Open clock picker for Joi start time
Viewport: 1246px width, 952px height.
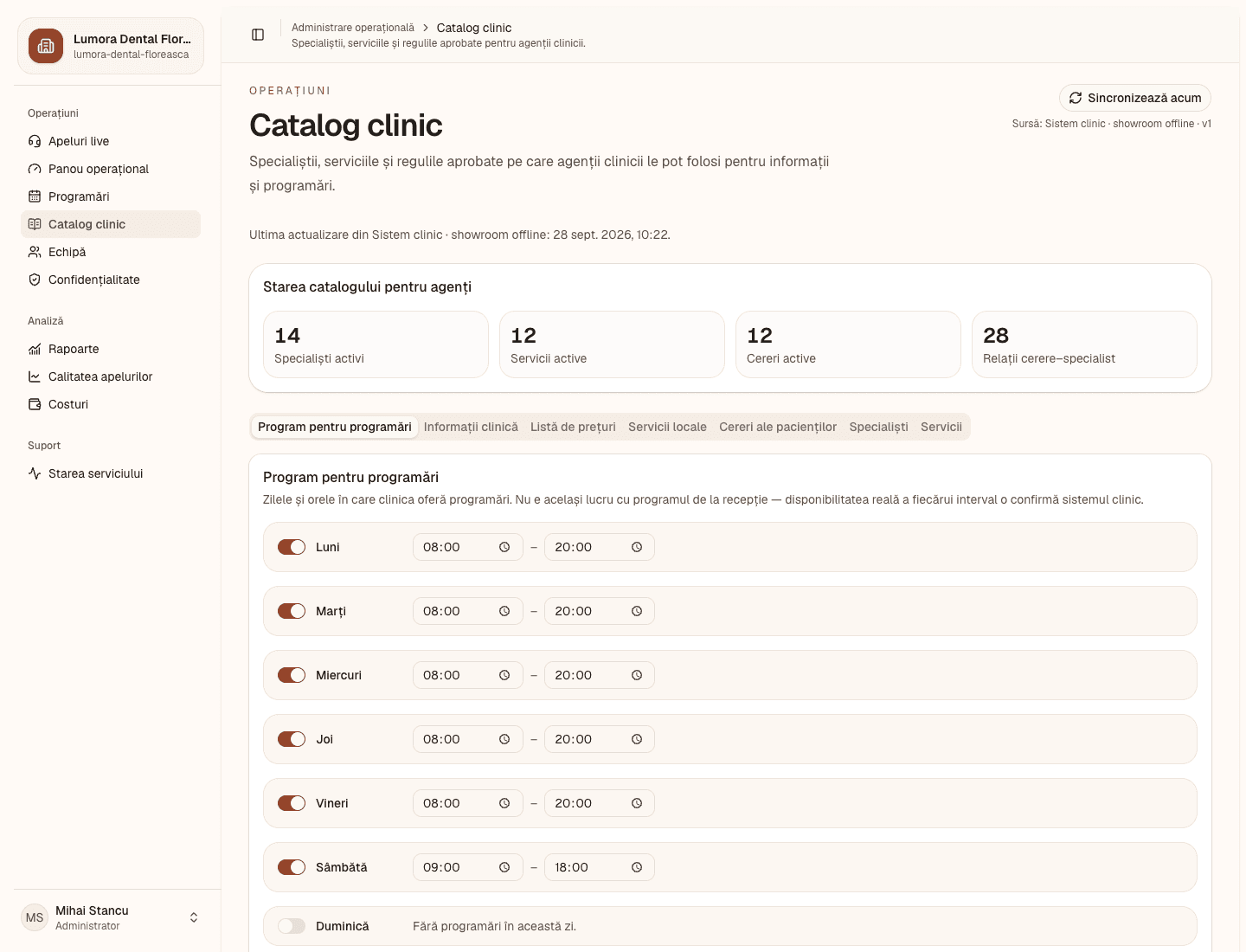point(504,739)
